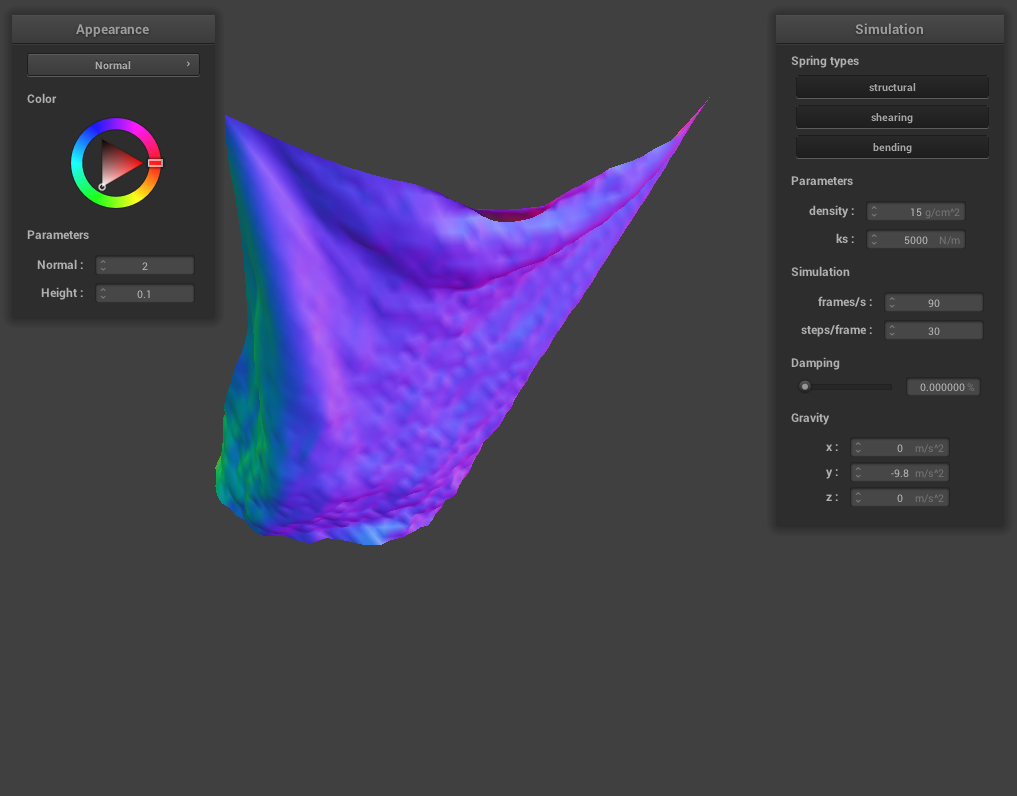Click inside the color wheel triangle
The height and width of the screenshot is (796, 1017).
(x=117, y=162)
